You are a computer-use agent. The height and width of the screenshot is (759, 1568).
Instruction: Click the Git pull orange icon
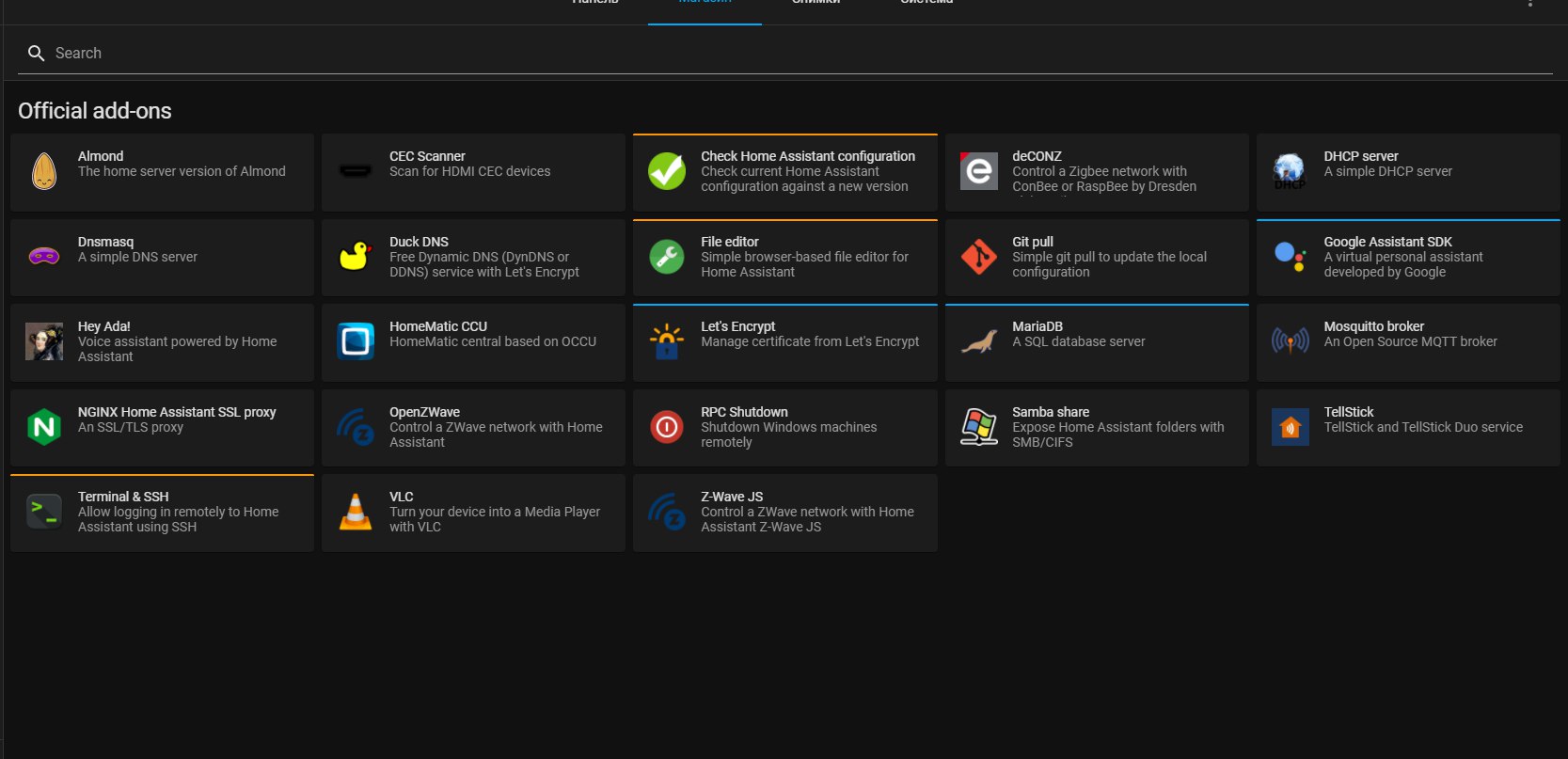click(978, 256)
